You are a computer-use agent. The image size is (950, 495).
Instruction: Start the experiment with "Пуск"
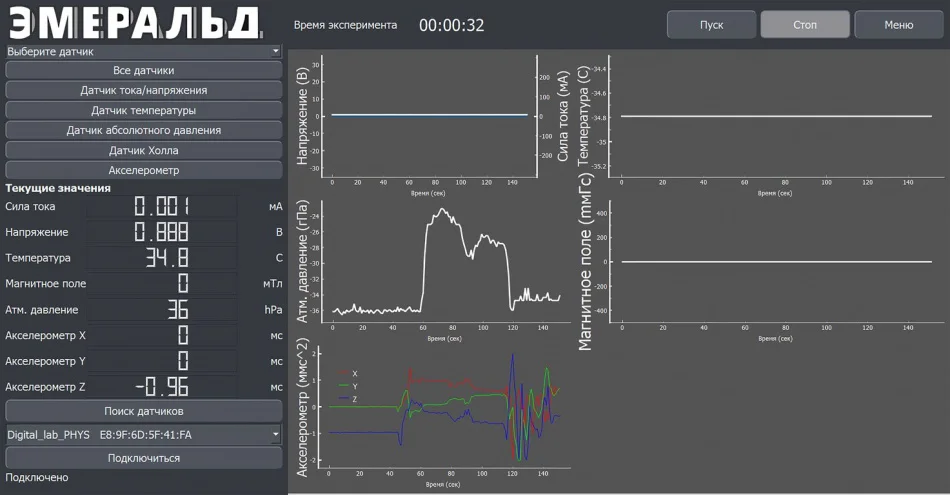coord(711,25)
